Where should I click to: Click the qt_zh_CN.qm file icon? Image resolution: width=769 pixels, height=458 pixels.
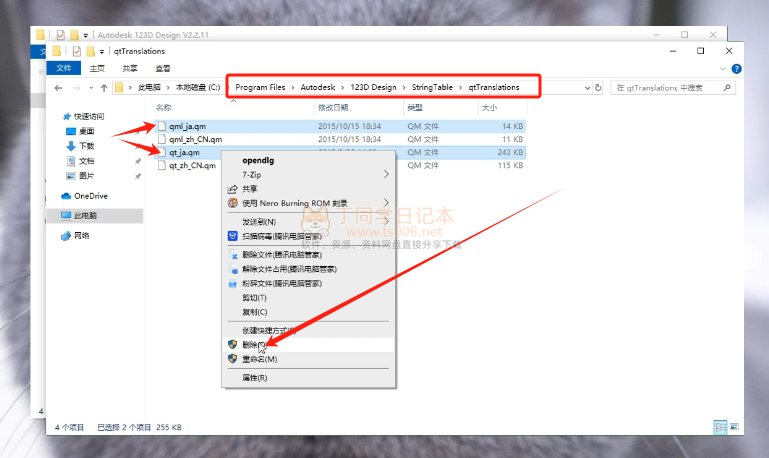tap(162, 165)
